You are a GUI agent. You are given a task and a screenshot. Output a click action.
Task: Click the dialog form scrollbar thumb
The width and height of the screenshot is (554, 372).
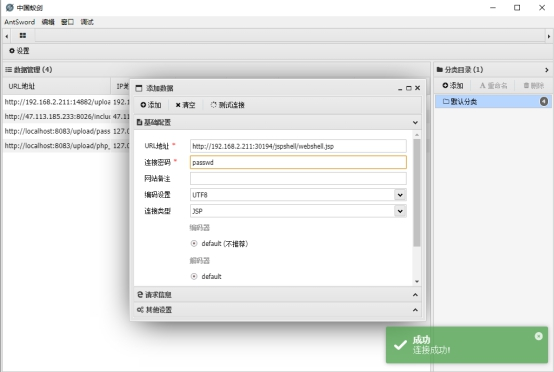[x=417, y=193]
